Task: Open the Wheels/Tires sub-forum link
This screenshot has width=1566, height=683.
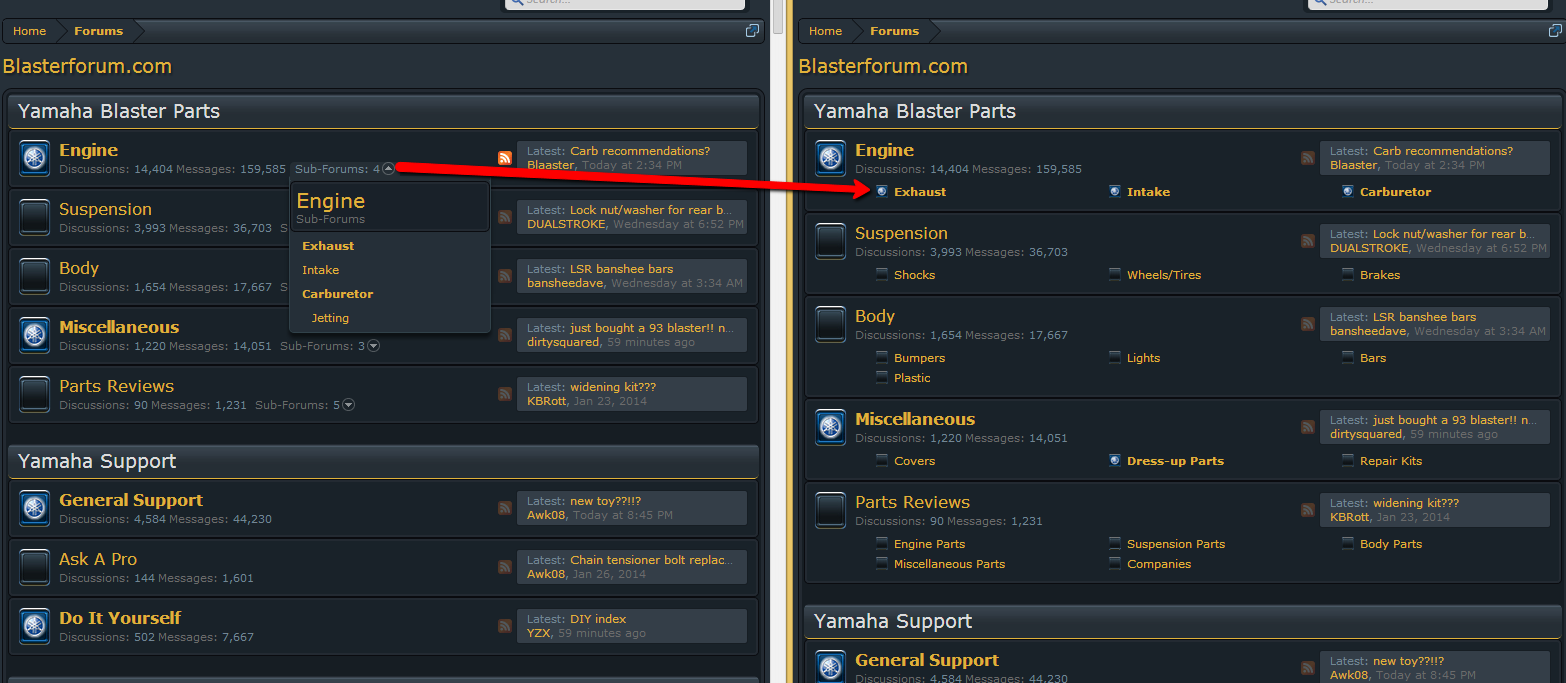Action: point(1164,275)
